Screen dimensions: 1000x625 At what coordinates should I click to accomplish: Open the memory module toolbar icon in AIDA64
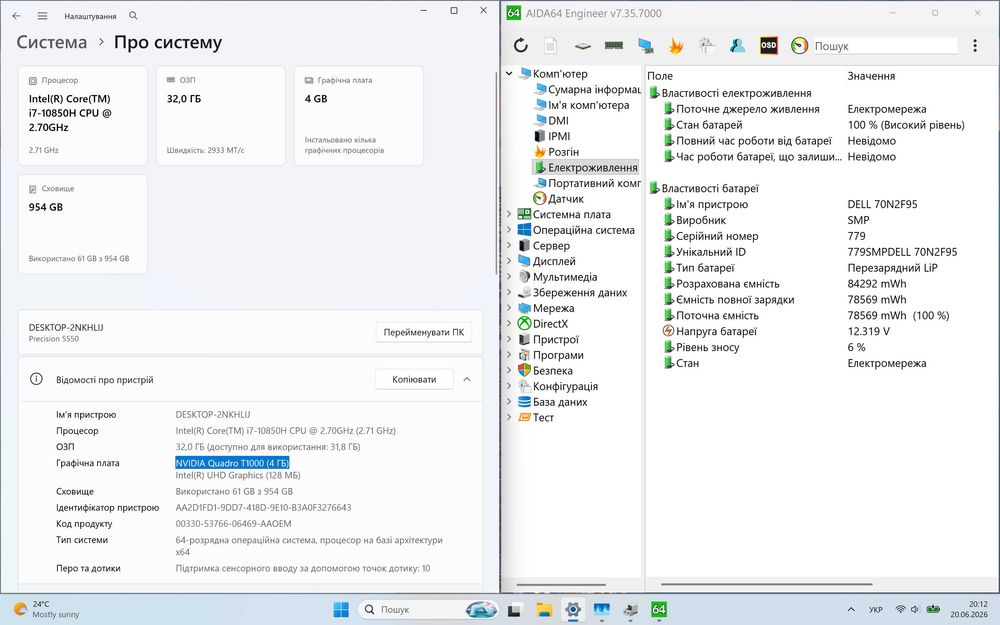[x=614, y=45]
